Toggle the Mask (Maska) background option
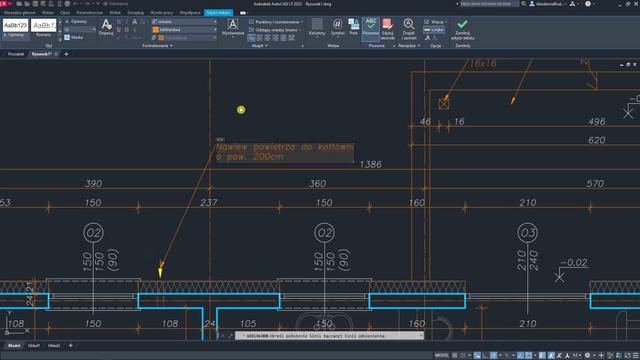This screenshot has height=360, width=640. 74,37
